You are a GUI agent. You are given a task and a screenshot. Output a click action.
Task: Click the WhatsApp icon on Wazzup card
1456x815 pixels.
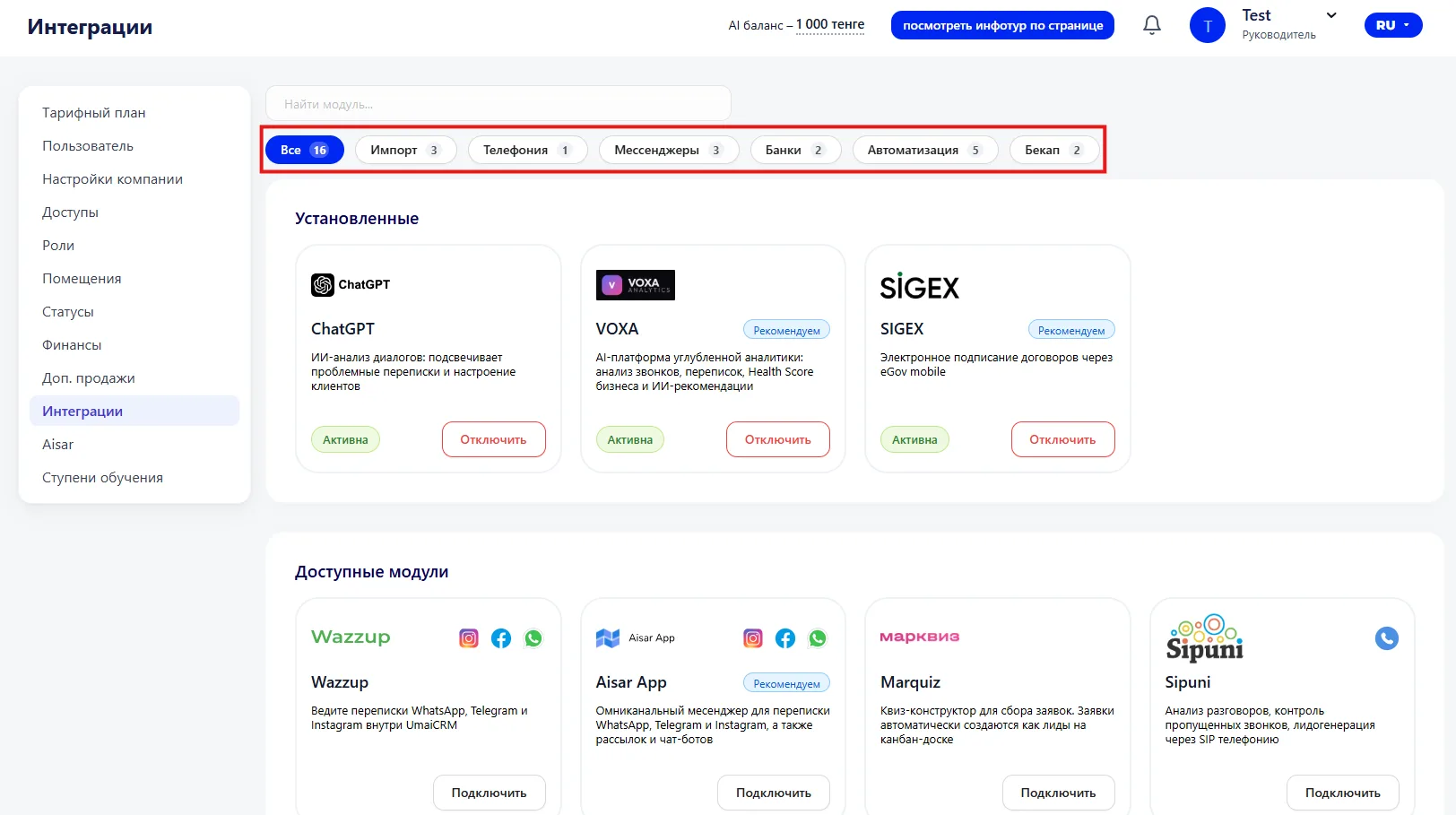point(533,638)
